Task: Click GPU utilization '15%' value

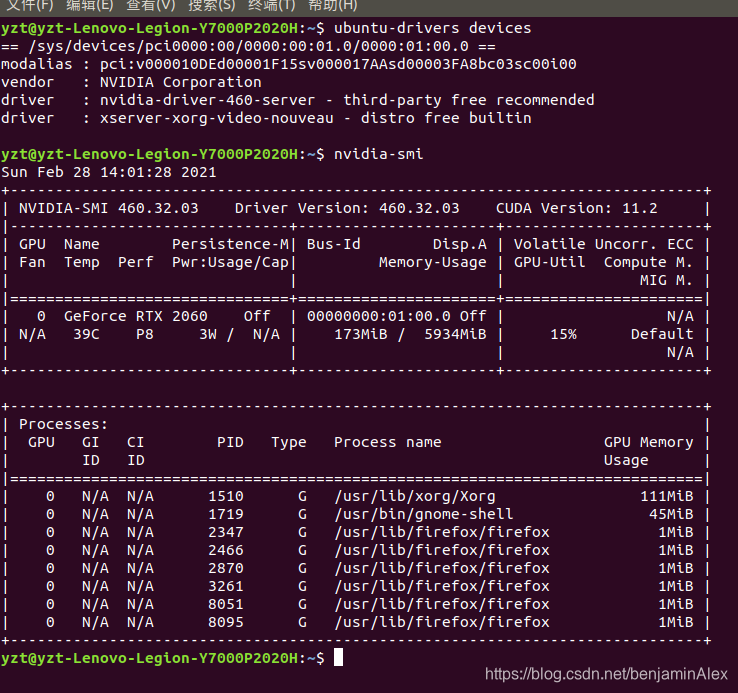Action: 563,334
